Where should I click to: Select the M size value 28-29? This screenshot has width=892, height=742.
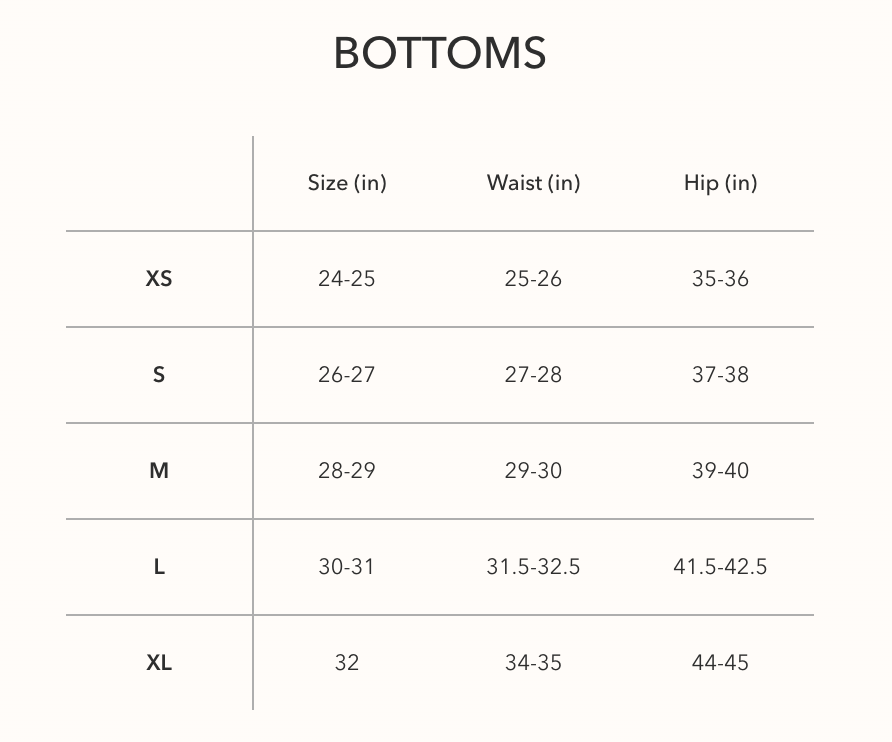[x=347, y=471]
